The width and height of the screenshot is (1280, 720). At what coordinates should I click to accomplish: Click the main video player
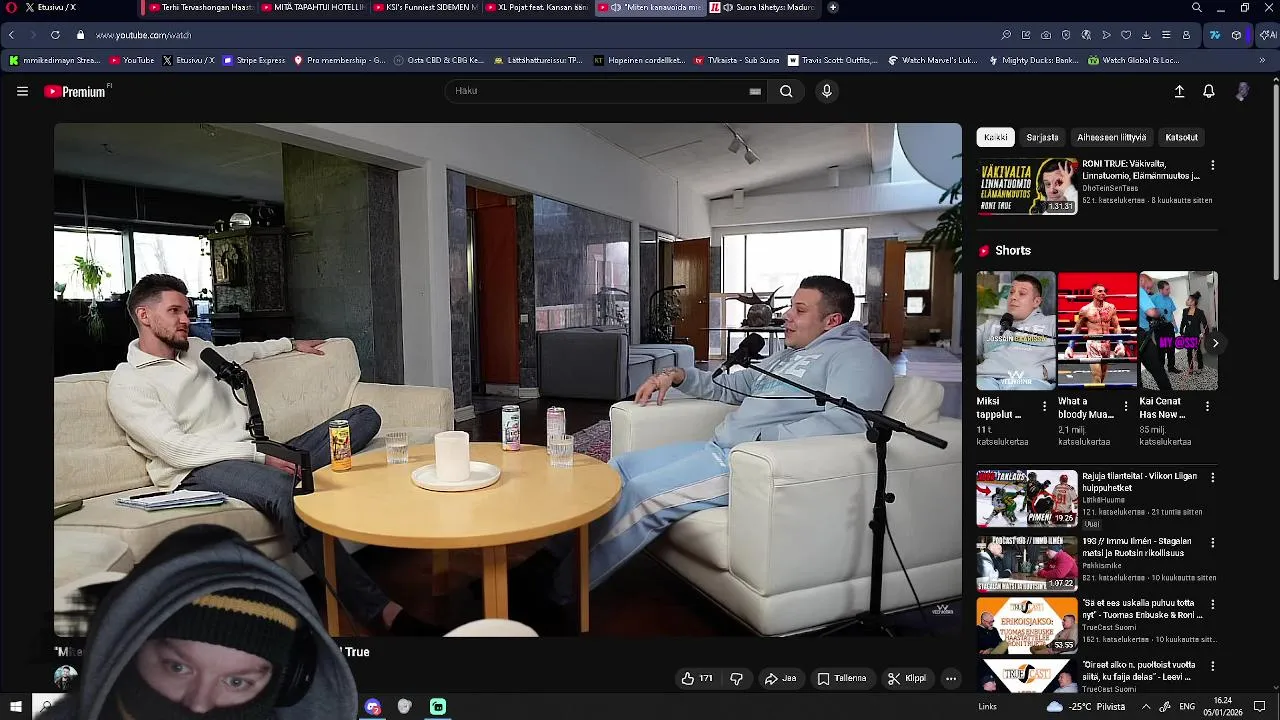tap(508, 379)
